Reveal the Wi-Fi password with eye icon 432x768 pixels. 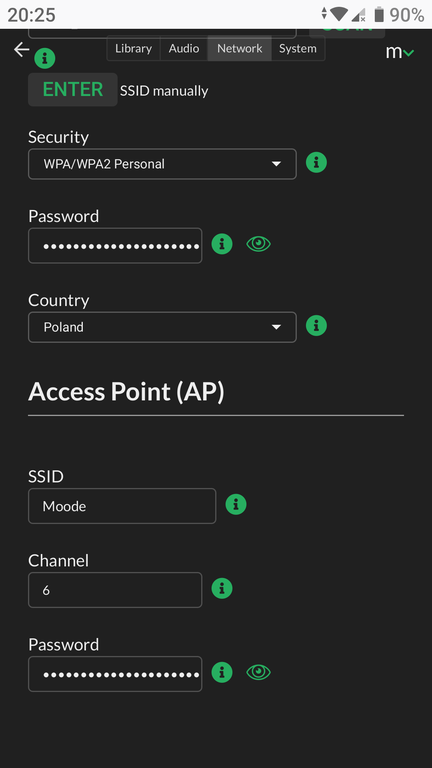click(259, 243)
